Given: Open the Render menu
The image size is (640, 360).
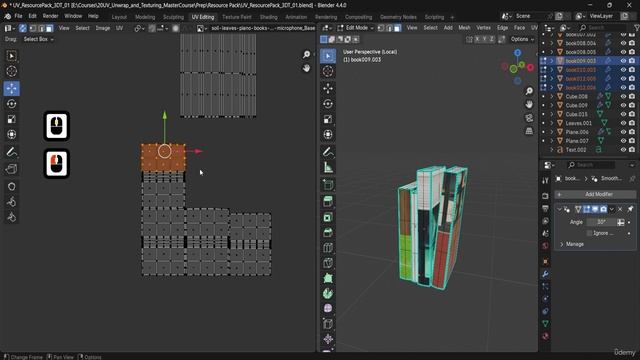Looking at the screenshot, I should 50,16.
